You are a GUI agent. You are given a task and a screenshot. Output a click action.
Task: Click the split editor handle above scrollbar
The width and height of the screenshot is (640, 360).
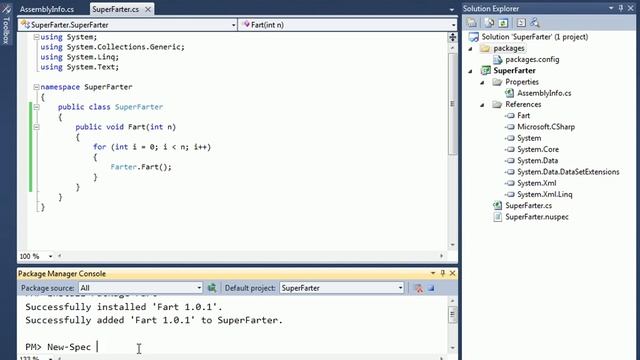pos(452,38)
